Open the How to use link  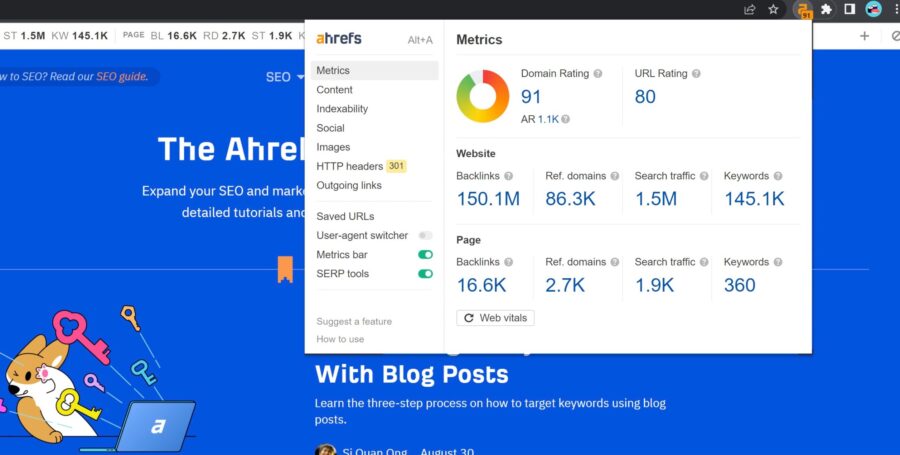(340, 339)
